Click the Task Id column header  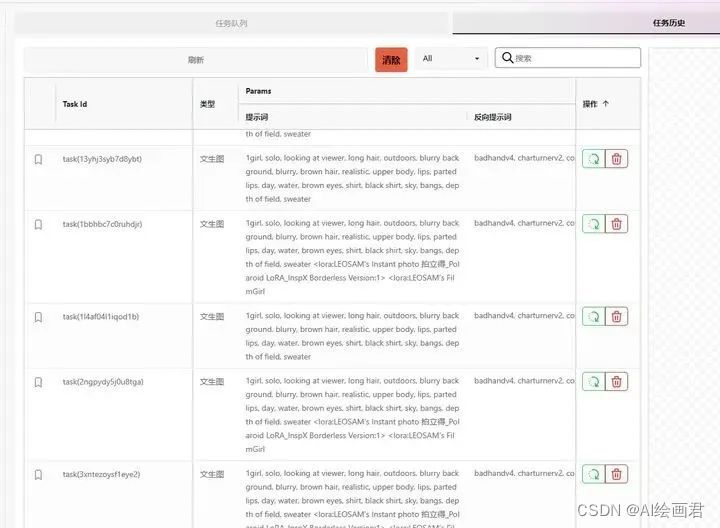pos(75,104)
